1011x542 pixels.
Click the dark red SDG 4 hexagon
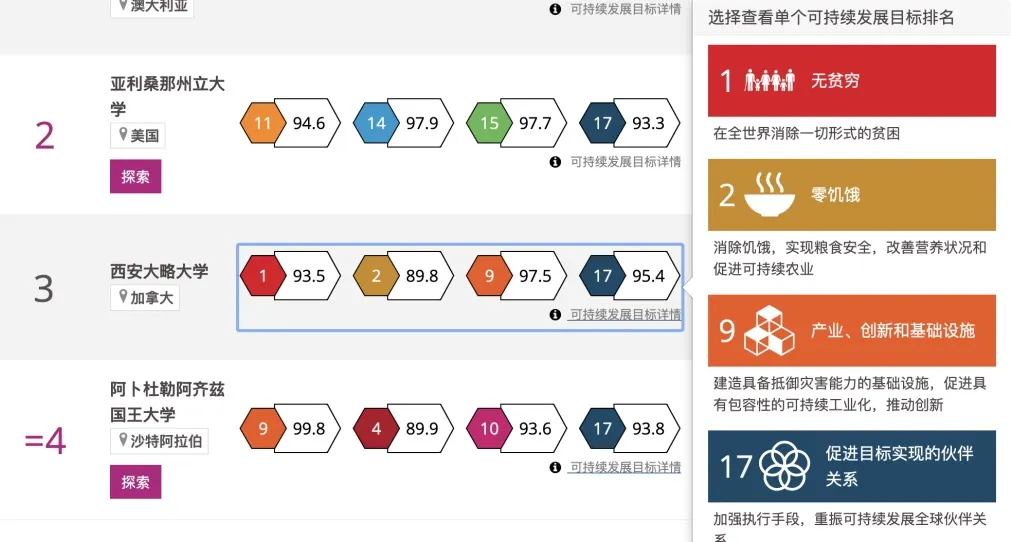point(376,429)
